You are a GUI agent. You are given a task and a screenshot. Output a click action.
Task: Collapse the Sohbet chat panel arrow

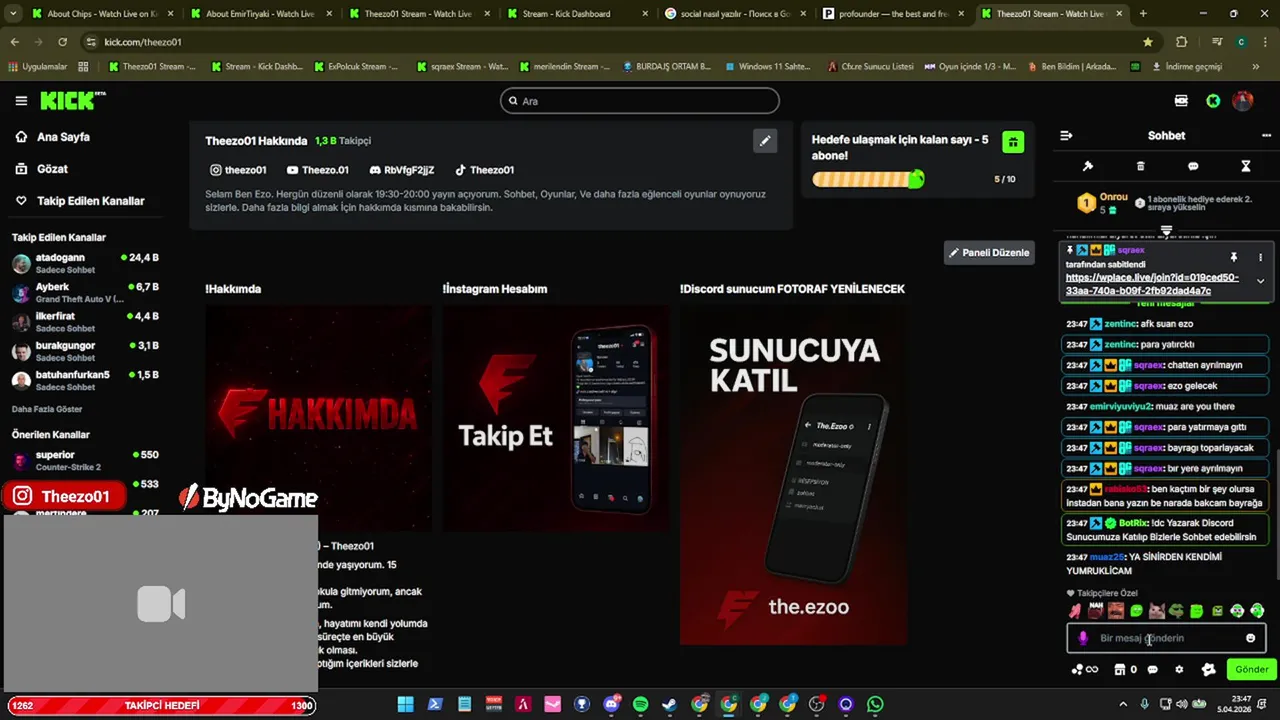pyautogui.click(x=1066, y=136)
